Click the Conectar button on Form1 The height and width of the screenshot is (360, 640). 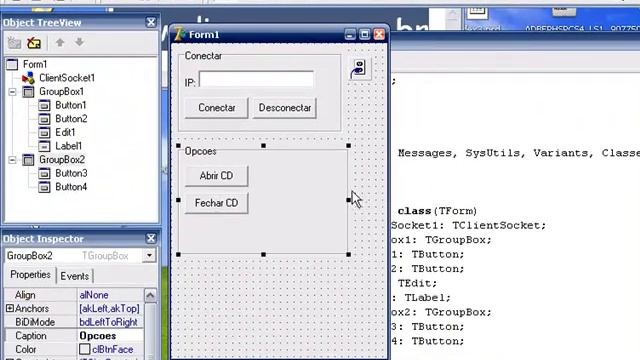(x=216, y=108)
